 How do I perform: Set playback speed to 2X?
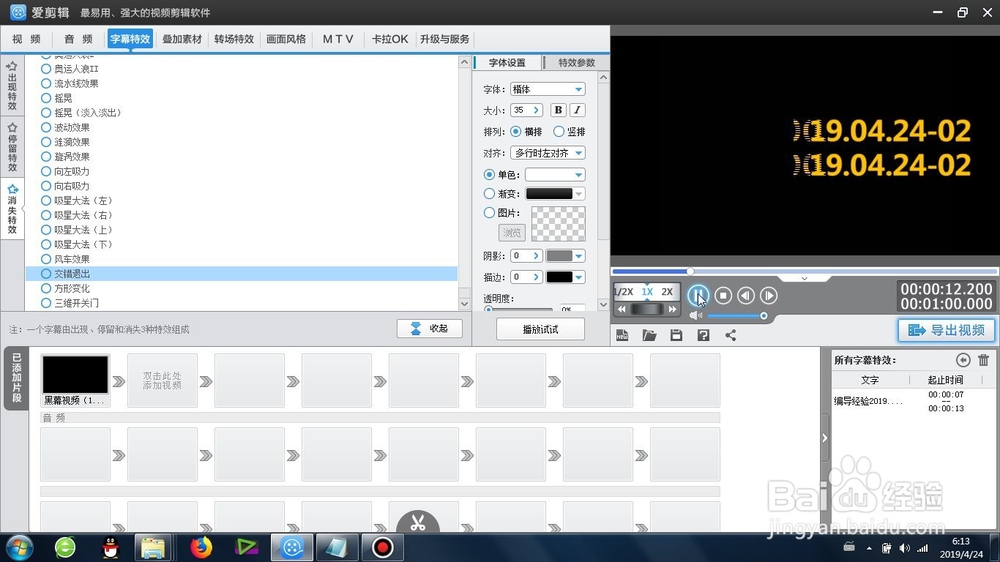(x=666, y=292)
